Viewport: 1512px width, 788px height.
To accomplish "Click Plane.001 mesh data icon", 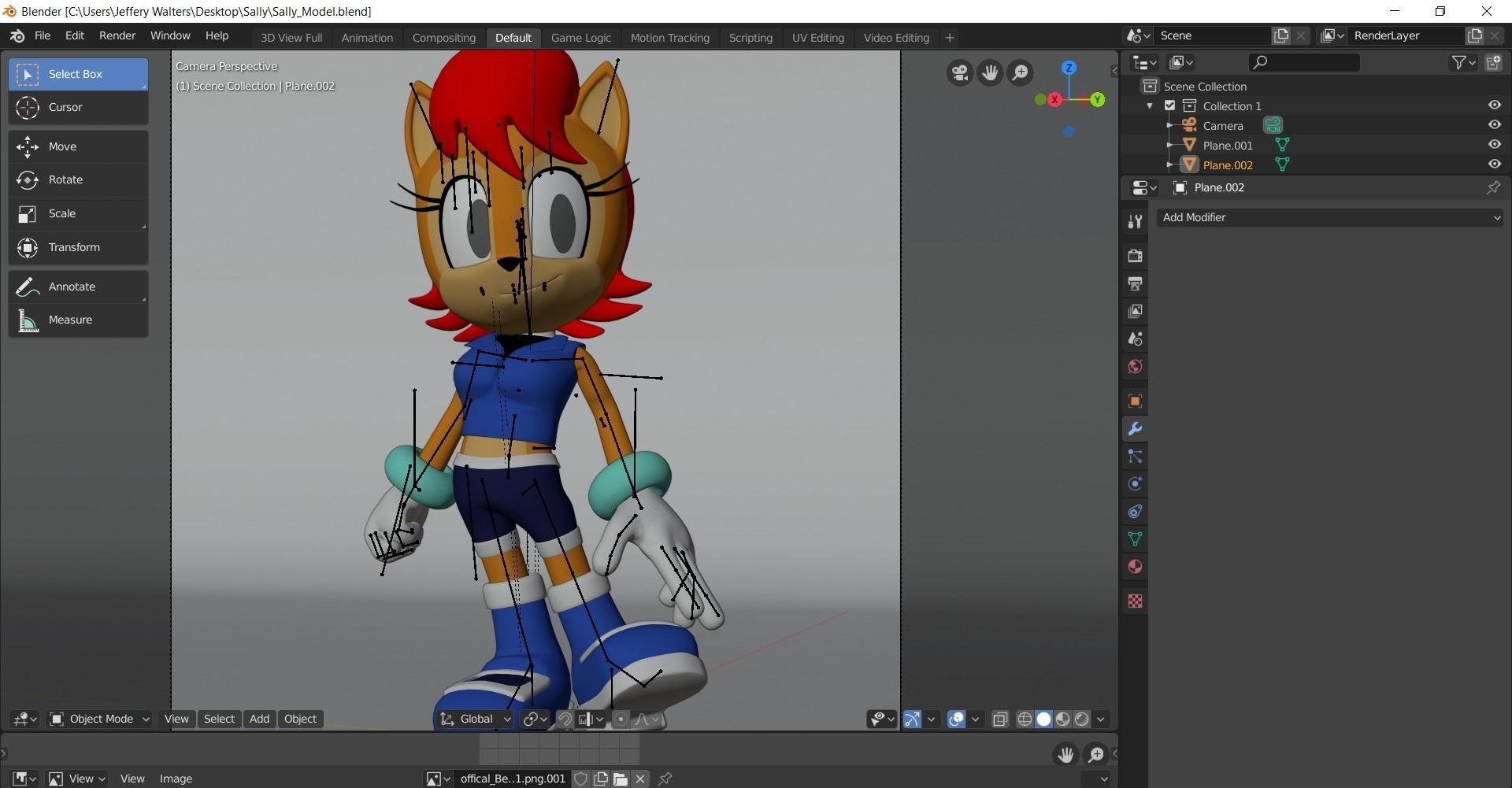I will point(1282,145).
